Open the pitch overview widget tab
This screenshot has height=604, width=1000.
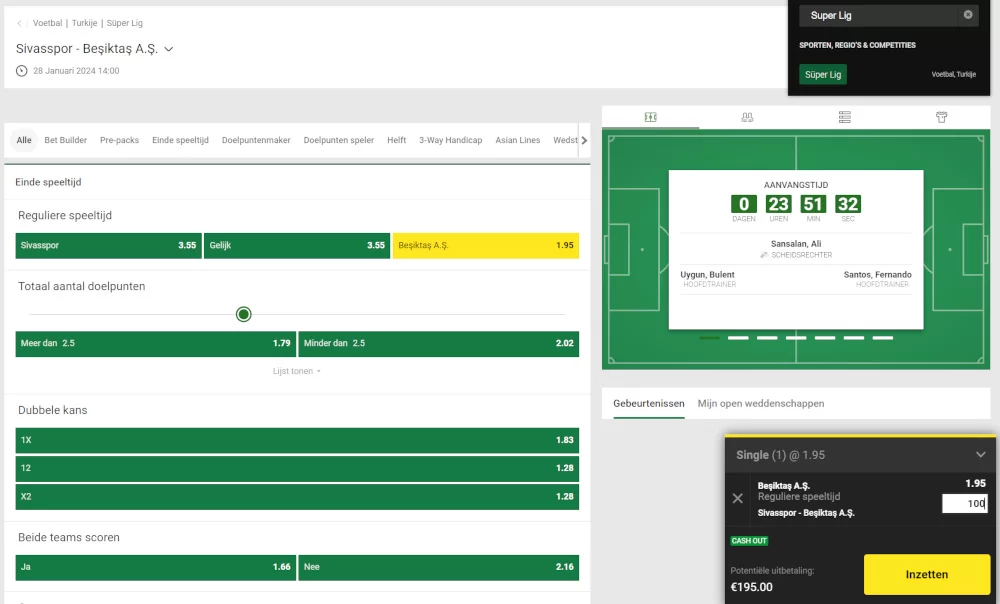pos(650,117)
